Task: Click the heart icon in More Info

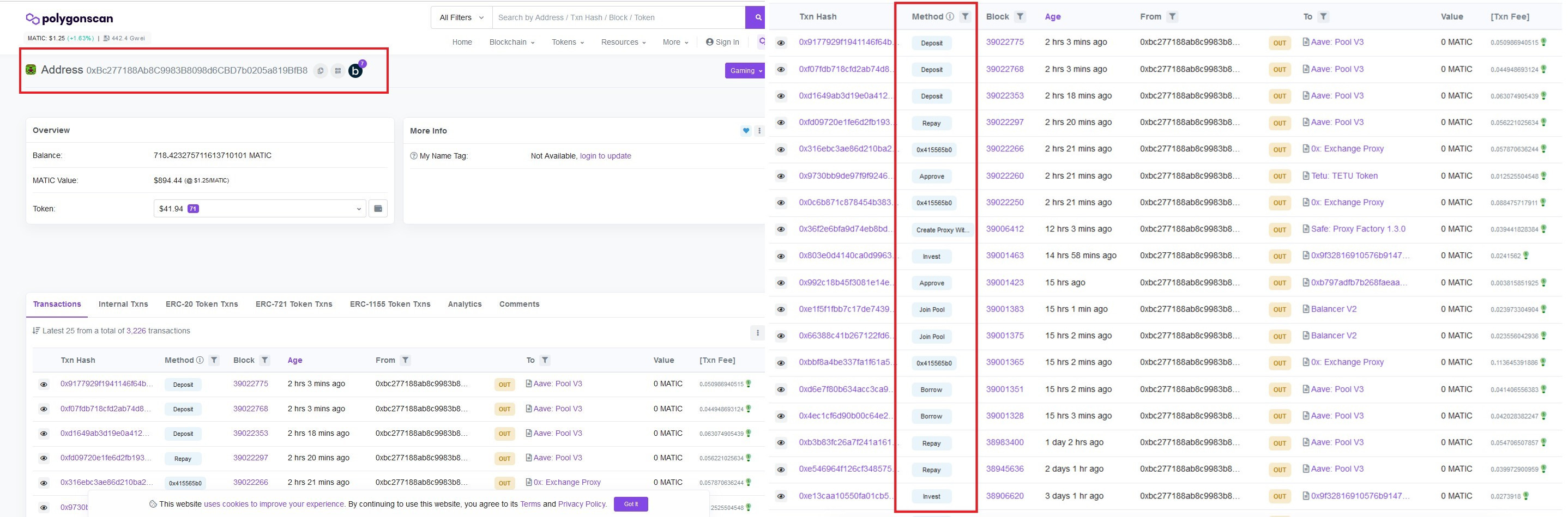Action: 746,131
